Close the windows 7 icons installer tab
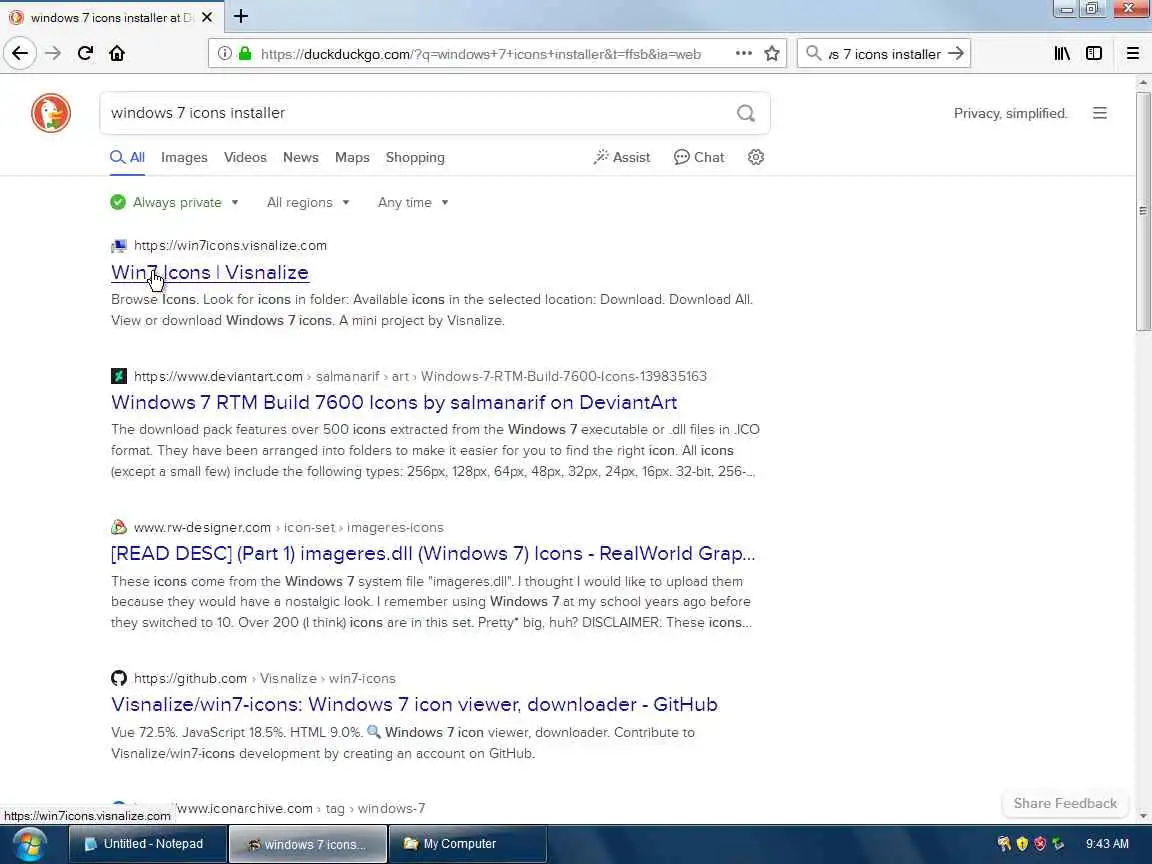The image size is (1152, 864). click(207, 17)
